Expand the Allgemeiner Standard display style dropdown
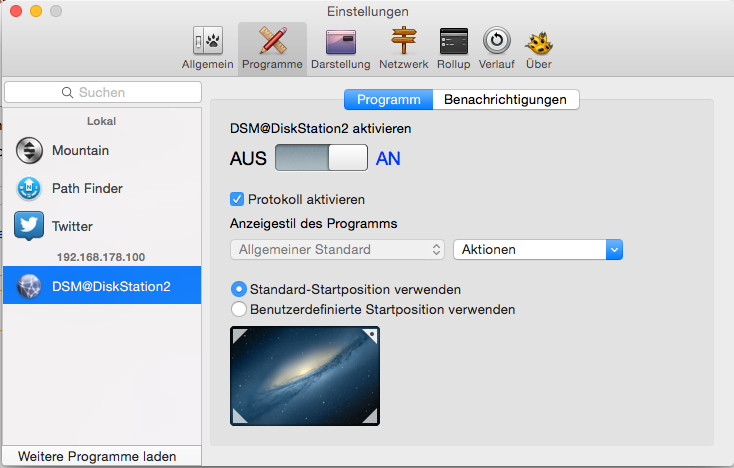The image size is (734, 468). click(x=337, y=249)
